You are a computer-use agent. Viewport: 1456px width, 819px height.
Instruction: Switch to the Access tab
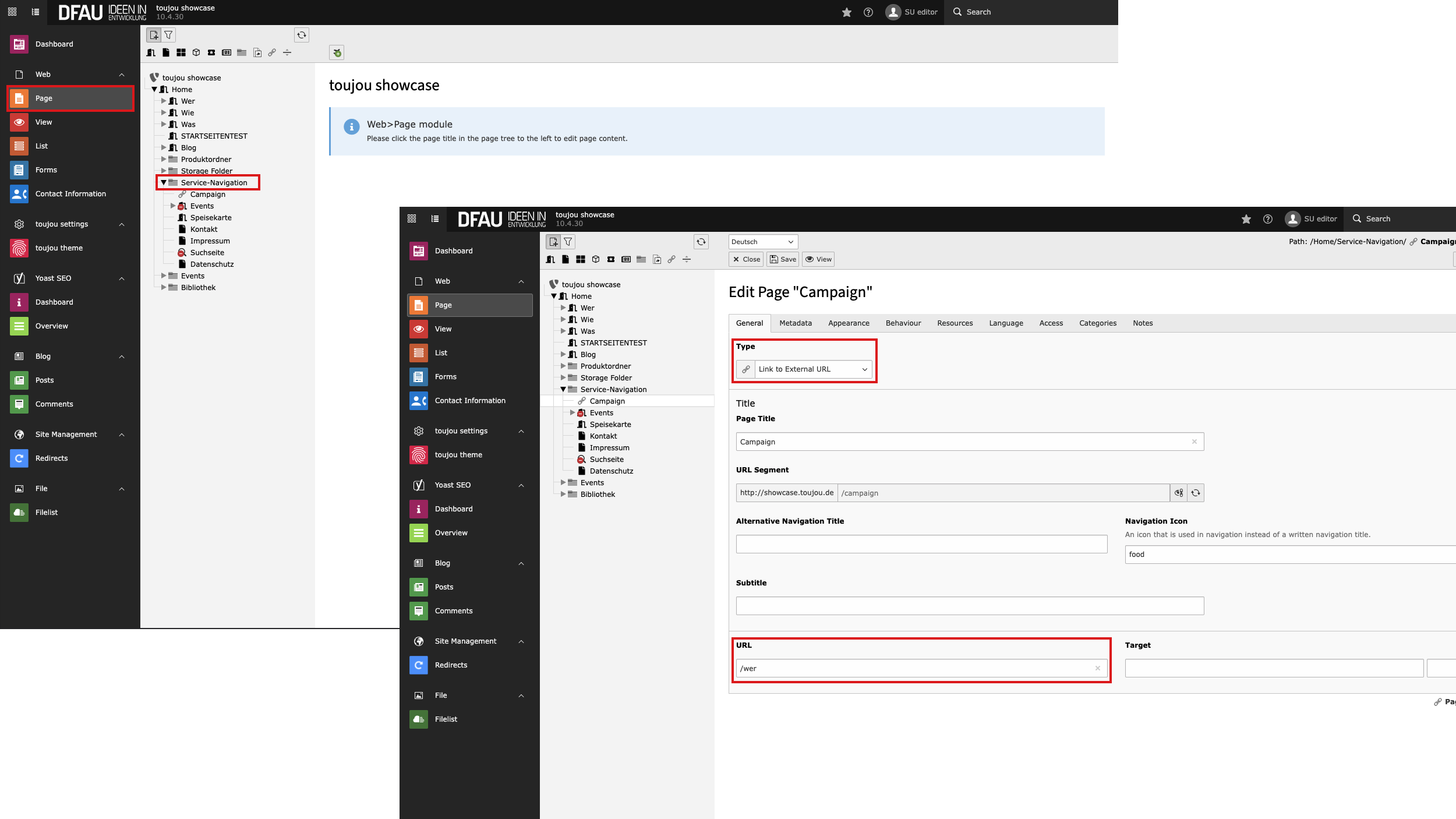click(x=1051, y=323)
